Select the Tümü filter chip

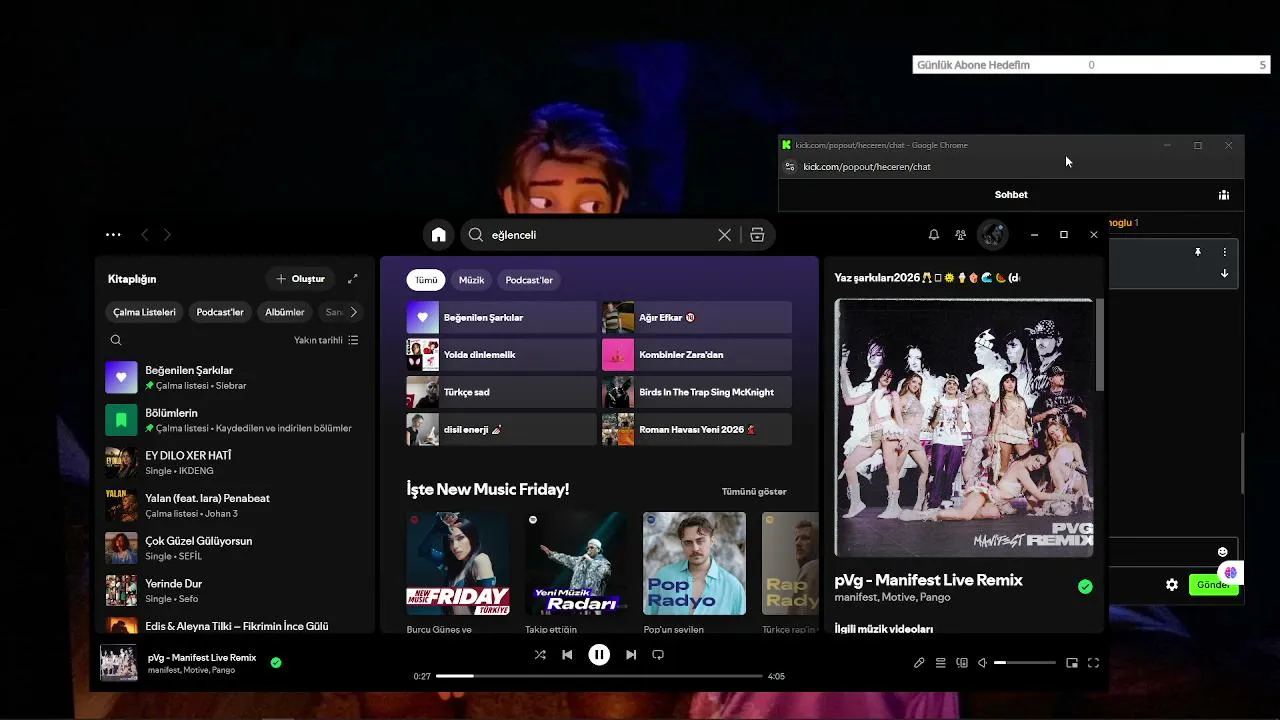tap(426, 280)
